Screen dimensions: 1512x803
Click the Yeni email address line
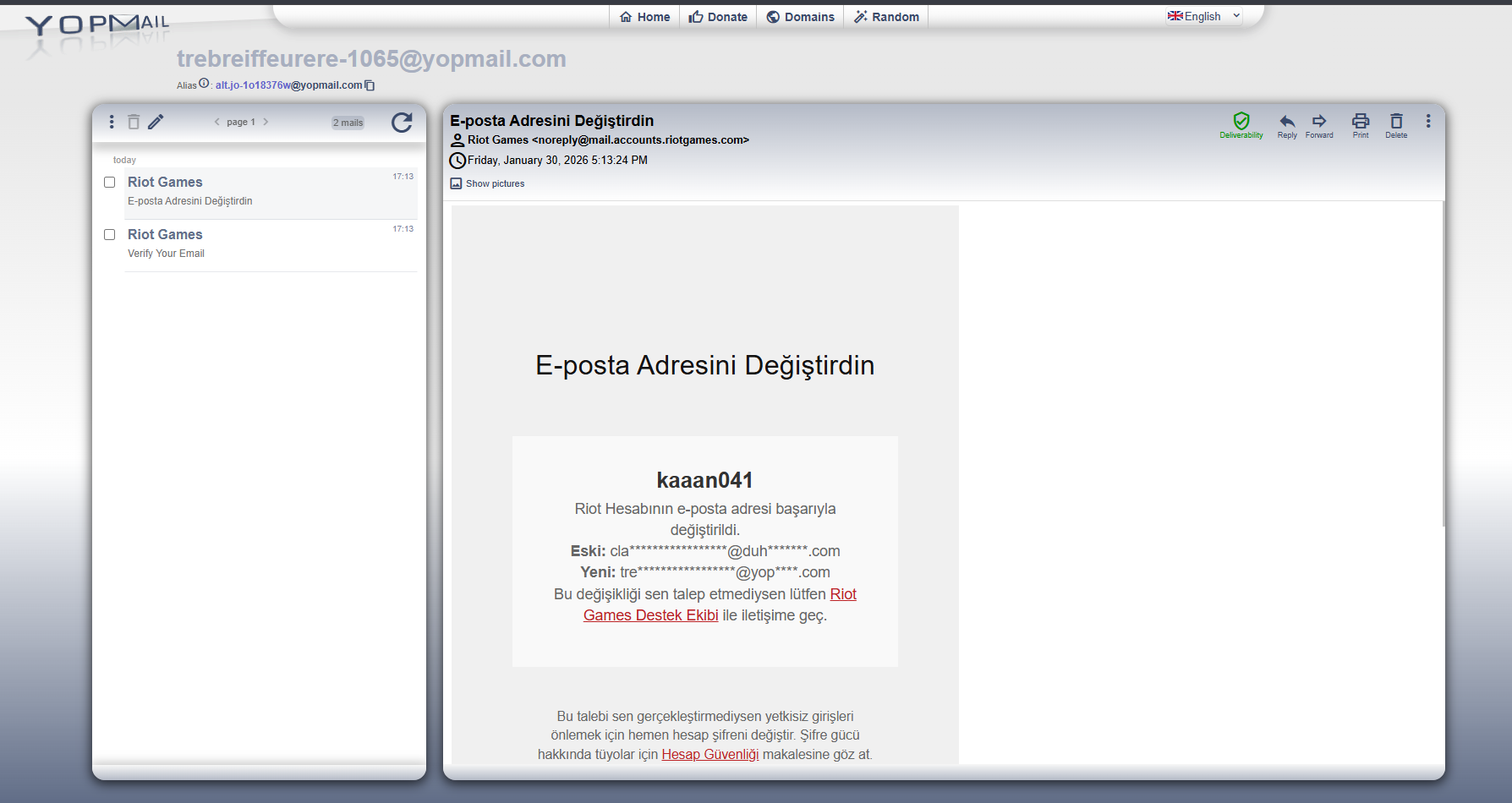tap(705, 572)
